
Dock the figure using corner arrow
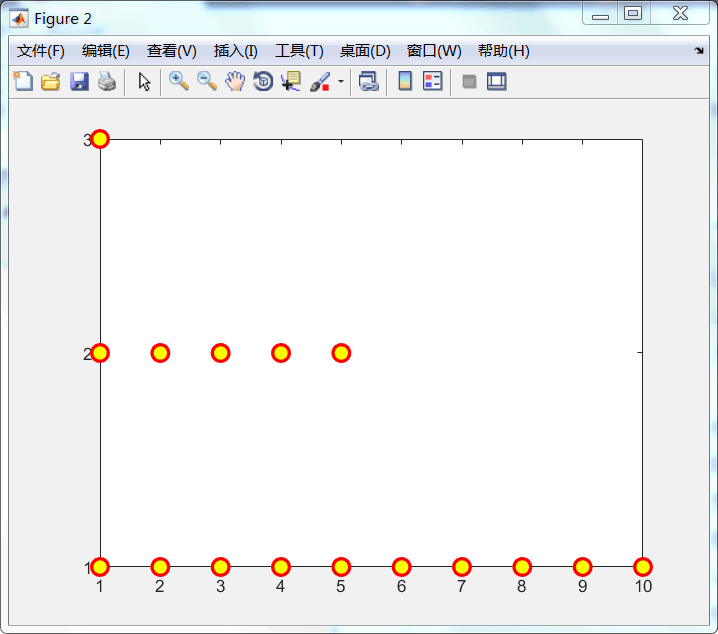[699, 50]
